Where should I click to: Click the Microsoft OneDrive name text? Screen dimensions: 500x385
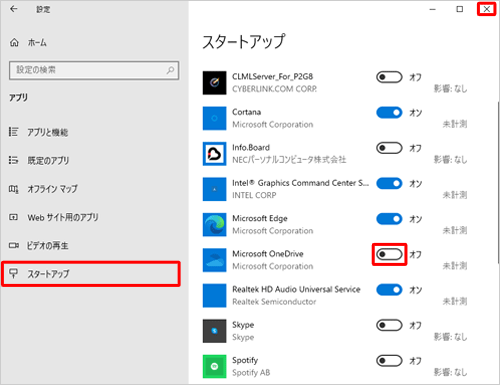[x=268, y=254]
